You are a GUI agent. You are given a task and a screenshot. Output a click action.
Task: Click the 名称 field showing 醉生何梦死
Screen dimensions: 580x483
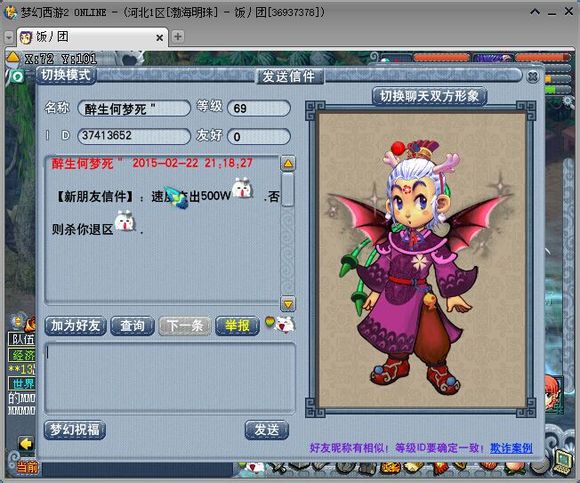[x=134, y=109]
